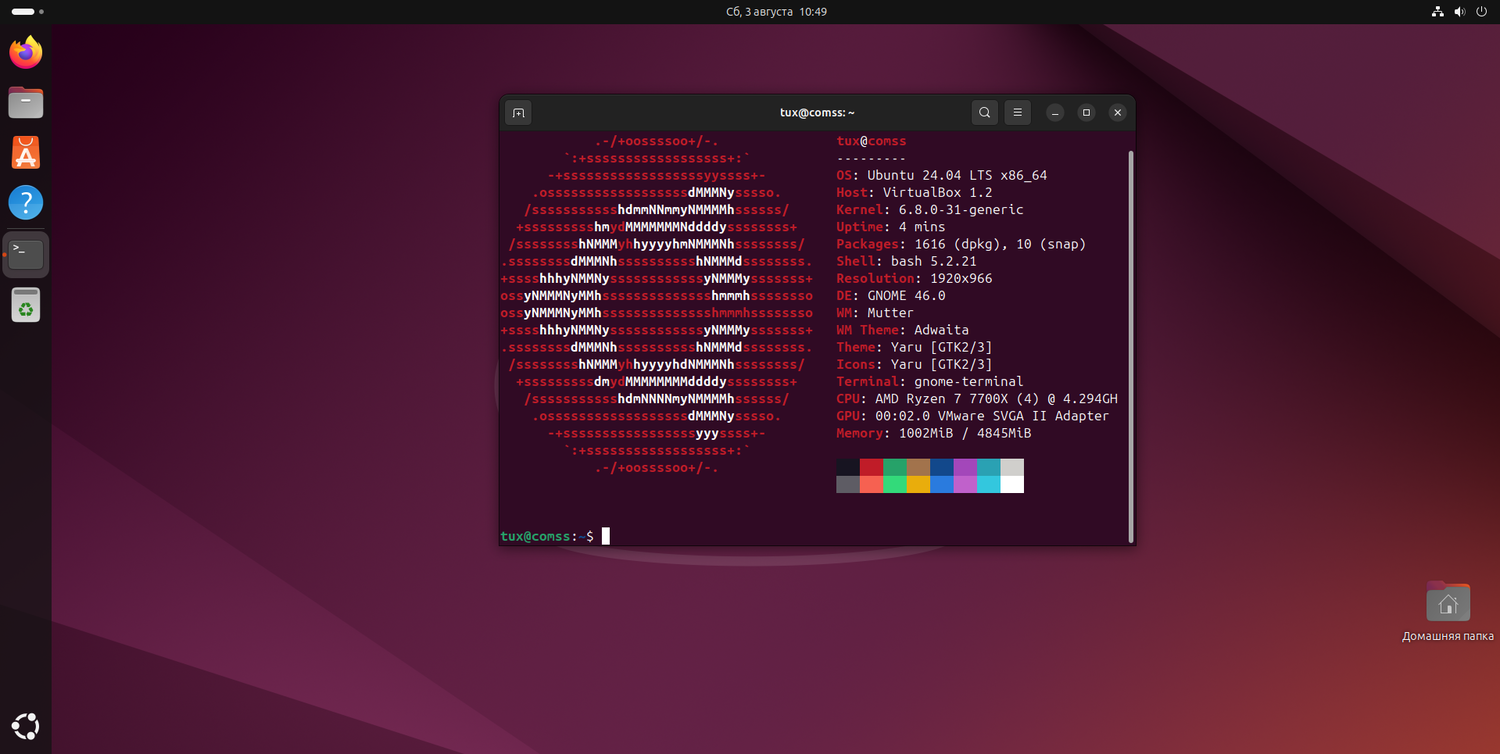Click the volume icon in the top bar

coord(1459,12)
